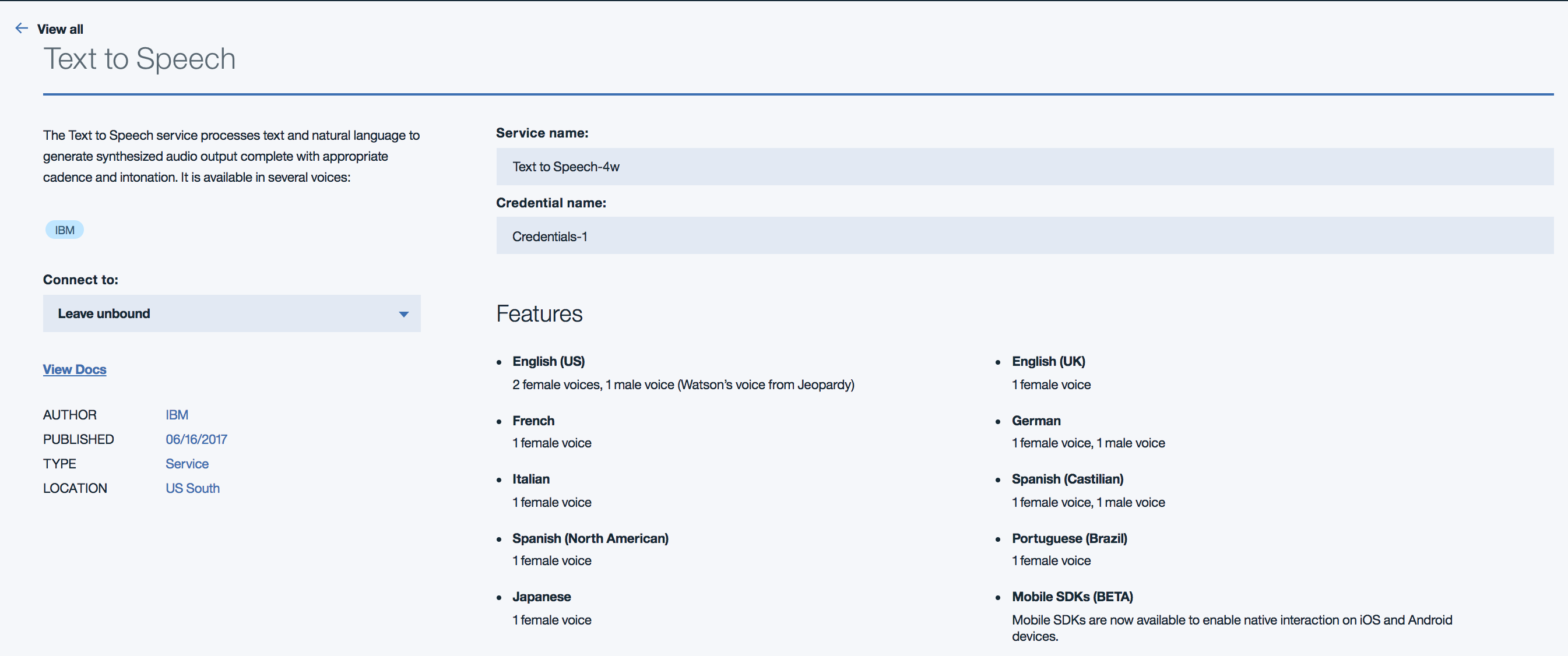Click the service description paragraph
The width and height of the screenshot is (1568, 656).
click(x=231, y=156)
